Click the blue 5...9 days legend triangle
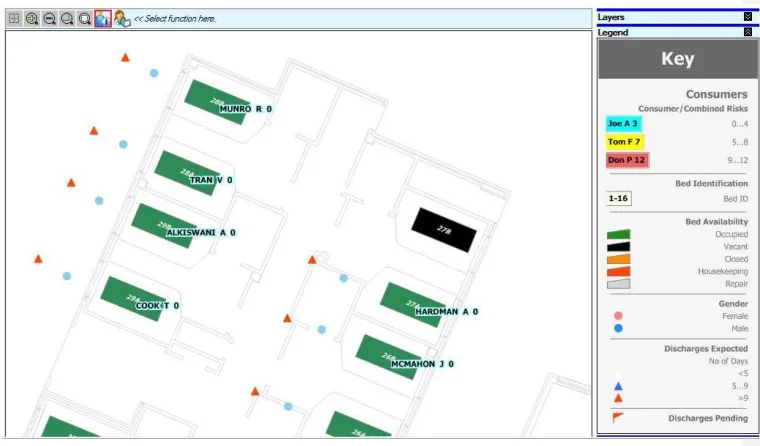760x446 pixels. click(x=618, y=386)
